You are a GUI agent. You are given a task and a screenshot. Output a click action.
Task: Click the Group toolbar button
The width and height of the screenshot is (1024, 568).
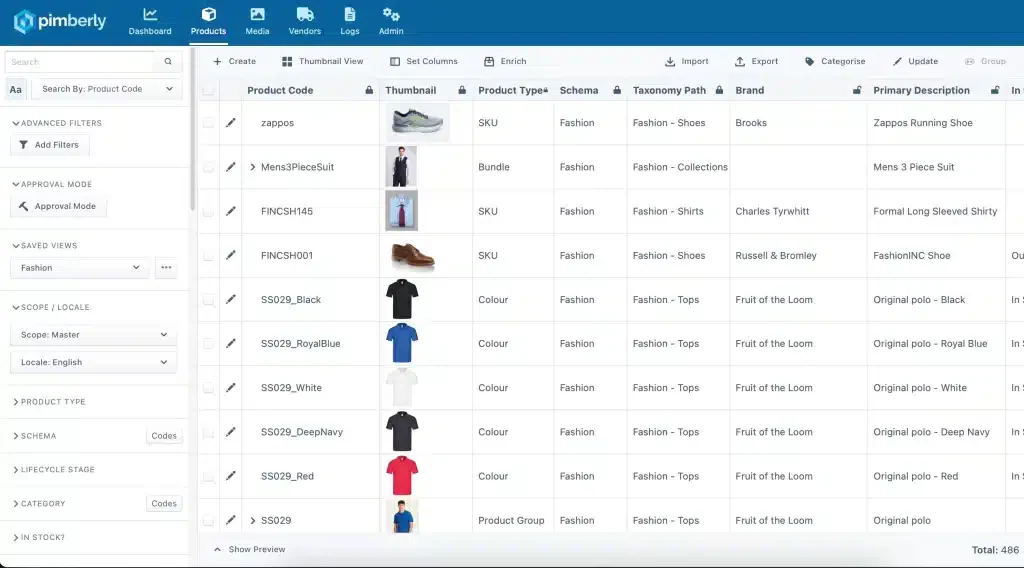click(985, 61)
